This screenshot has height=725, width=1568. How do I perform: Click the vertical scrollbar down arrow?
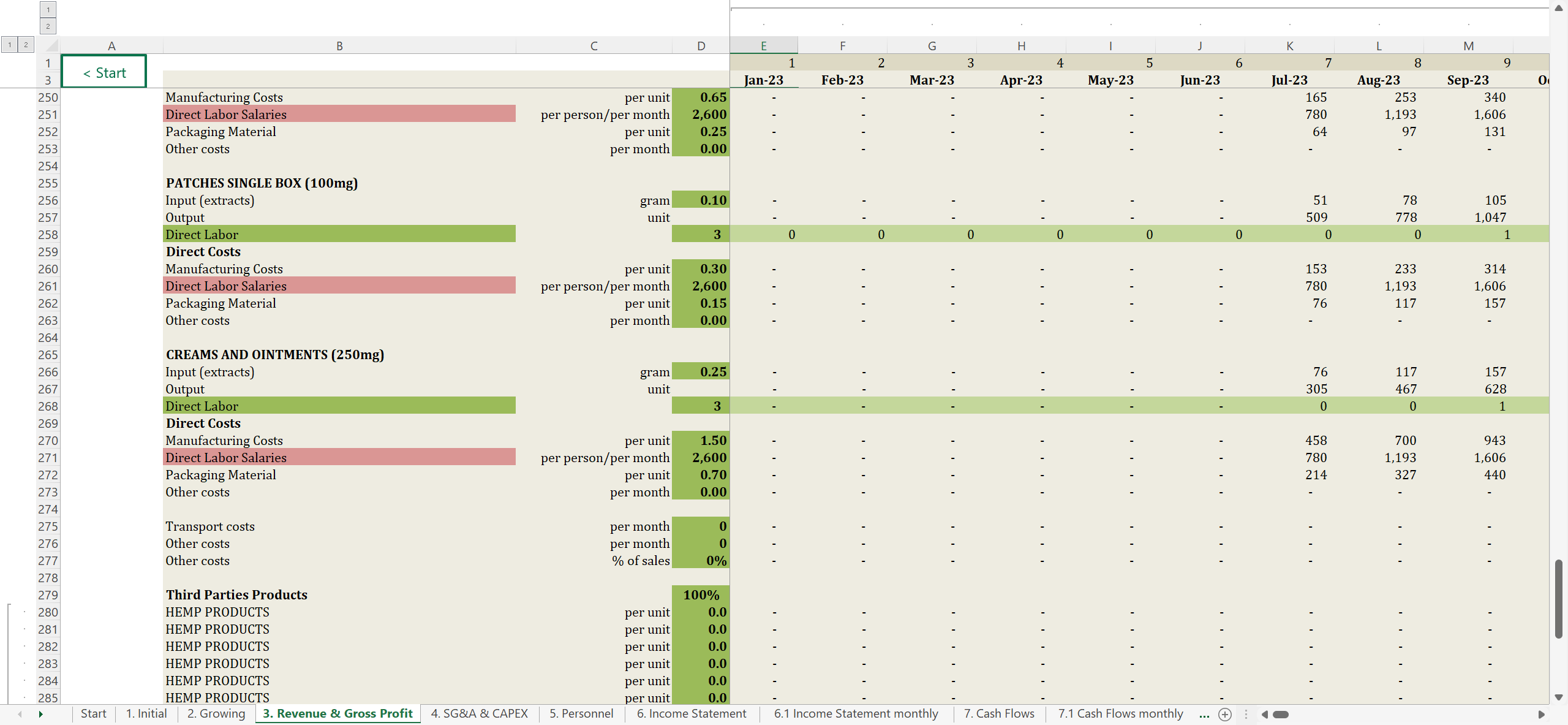(x=1559, y=697)
